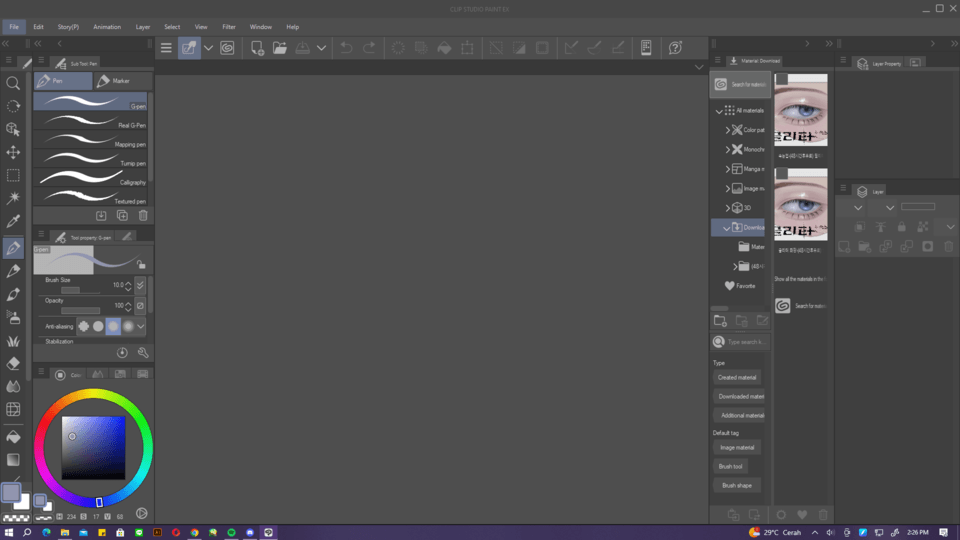Expand the Manga material folder

[x=727, y=169]
